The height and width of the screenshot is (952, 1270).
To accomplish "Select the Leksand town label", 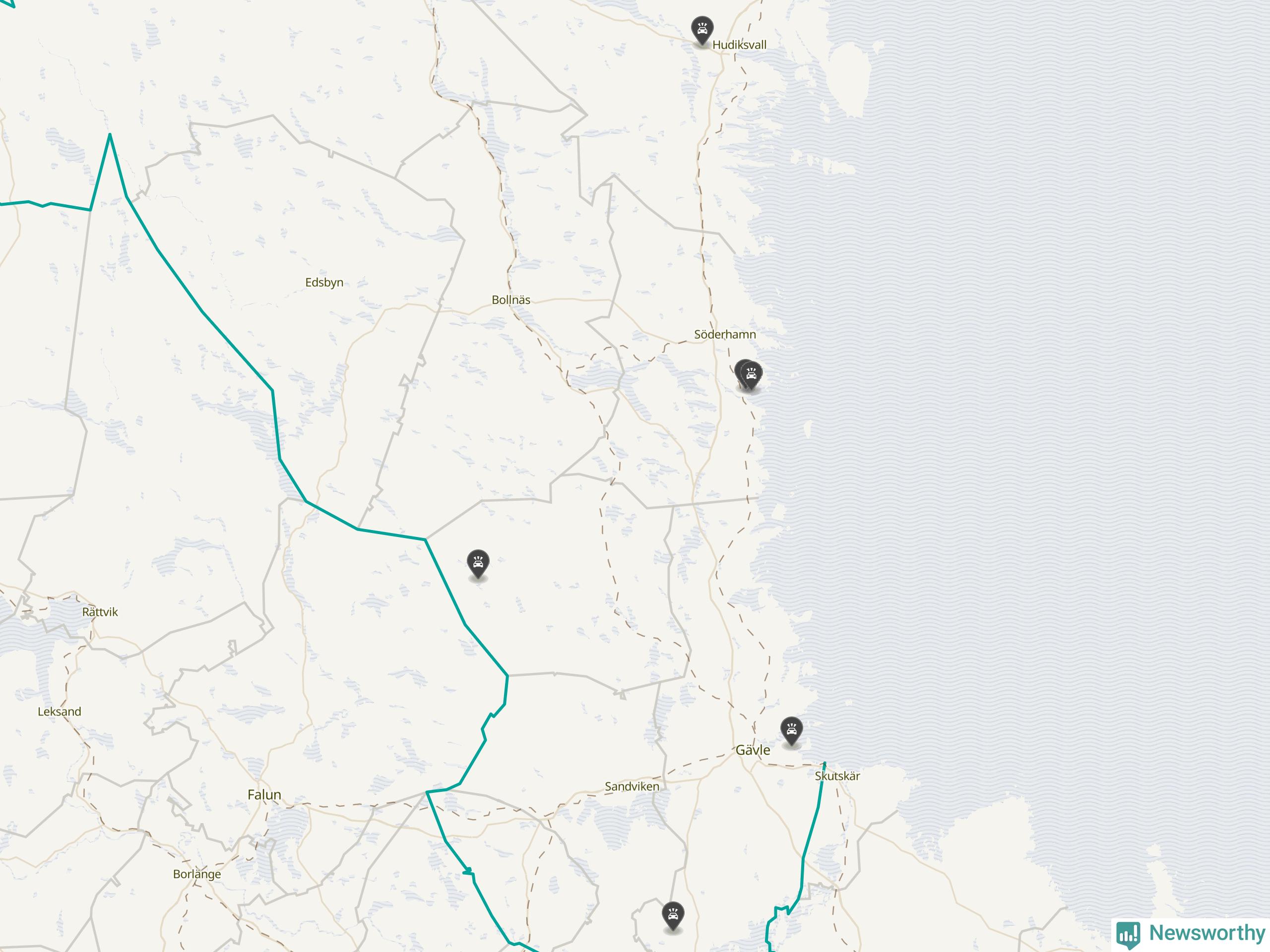I will [59, 712].
